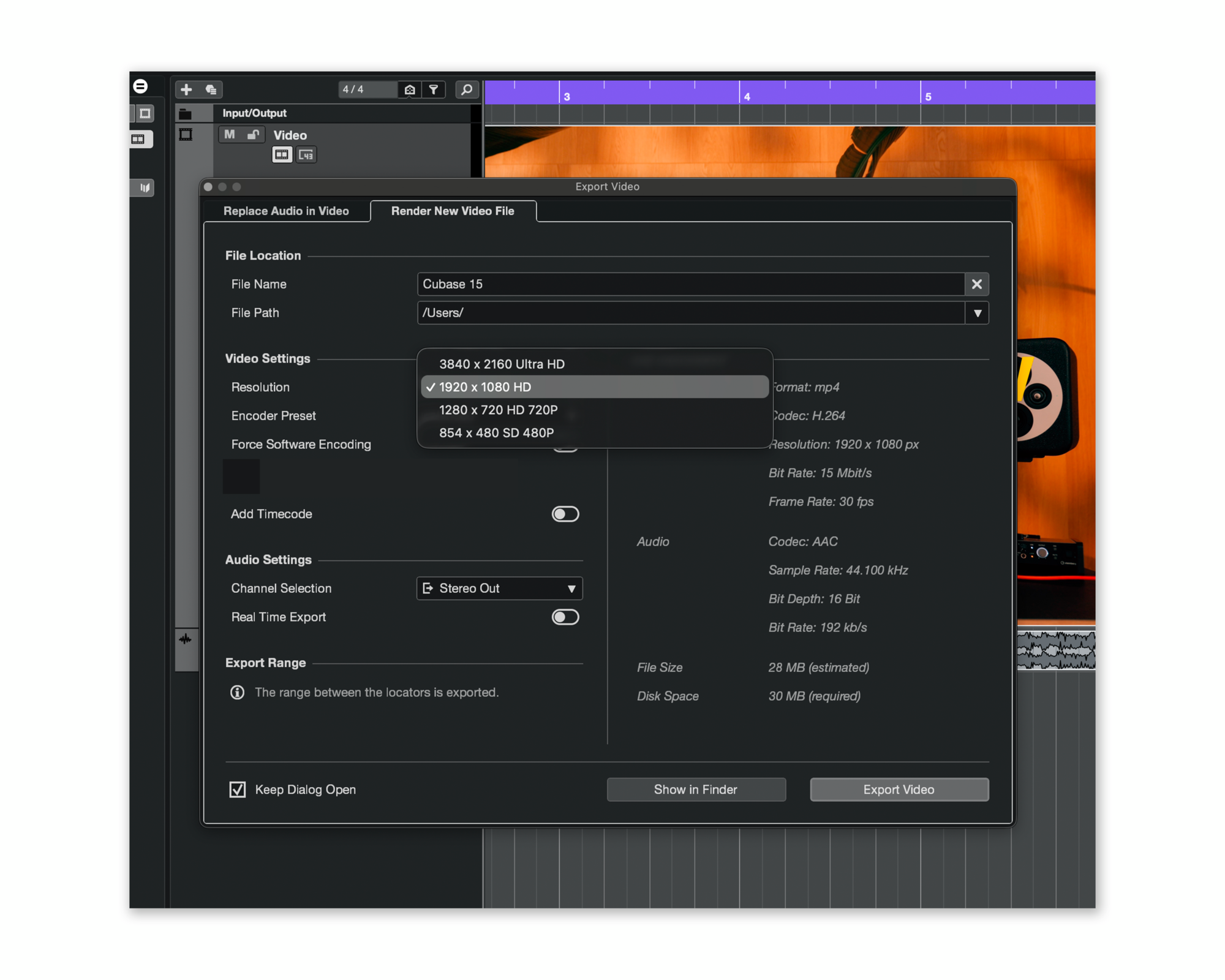The width and height of the screenshot is (1225, 980).
Task: Select 3840 x 2160 Ultra HD resolution
Action: pos(502,364)
